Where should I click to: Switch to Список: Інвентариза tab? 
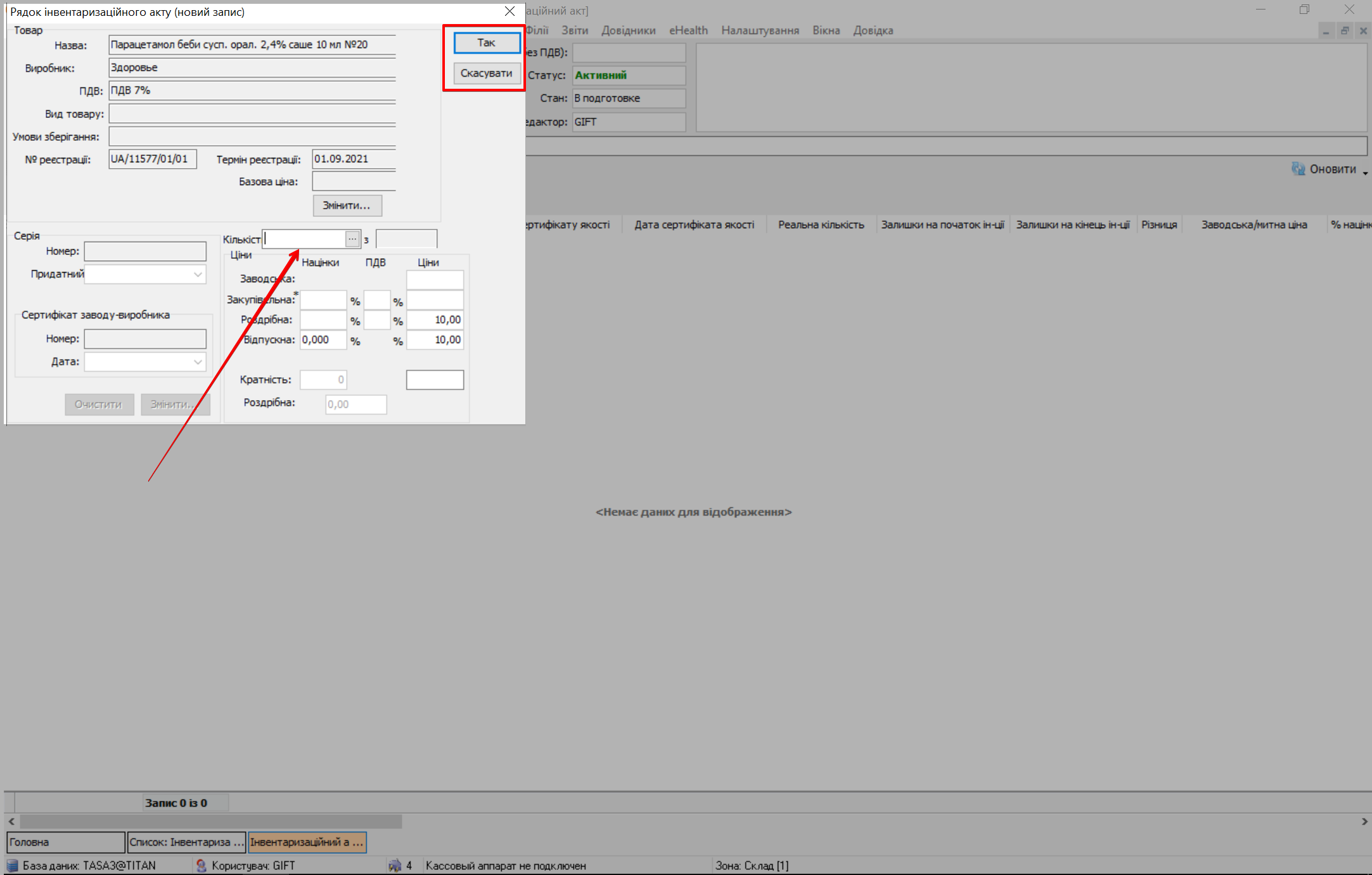186,842
